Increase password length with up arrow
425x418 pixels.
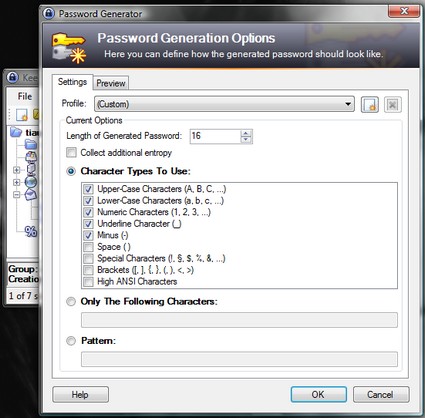pyautogui.click(x=246, y=133)
